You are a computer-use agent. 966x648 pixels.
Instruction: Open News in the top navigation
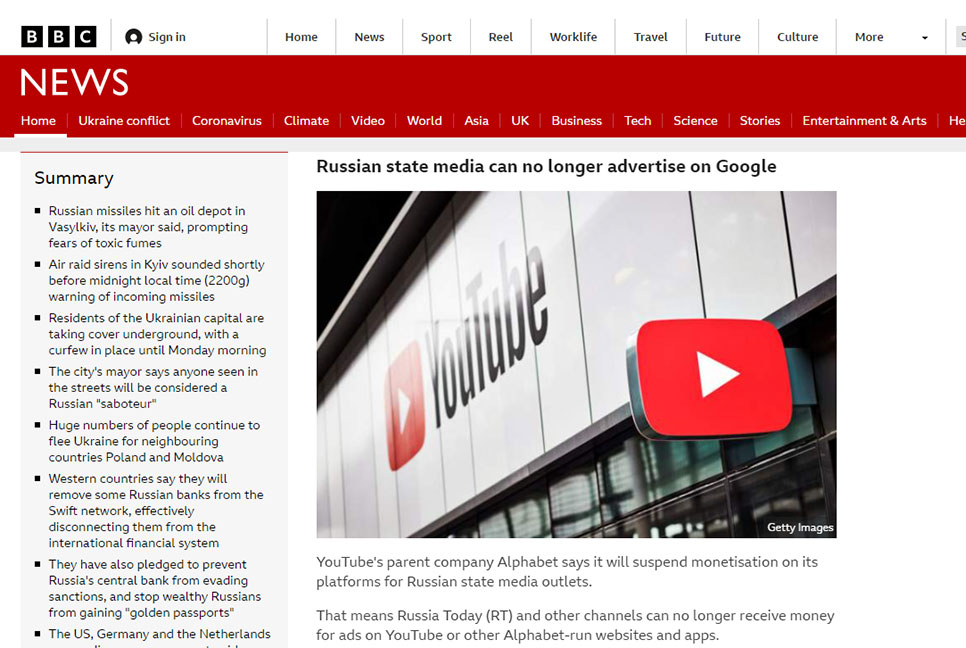tap(369, 37)
